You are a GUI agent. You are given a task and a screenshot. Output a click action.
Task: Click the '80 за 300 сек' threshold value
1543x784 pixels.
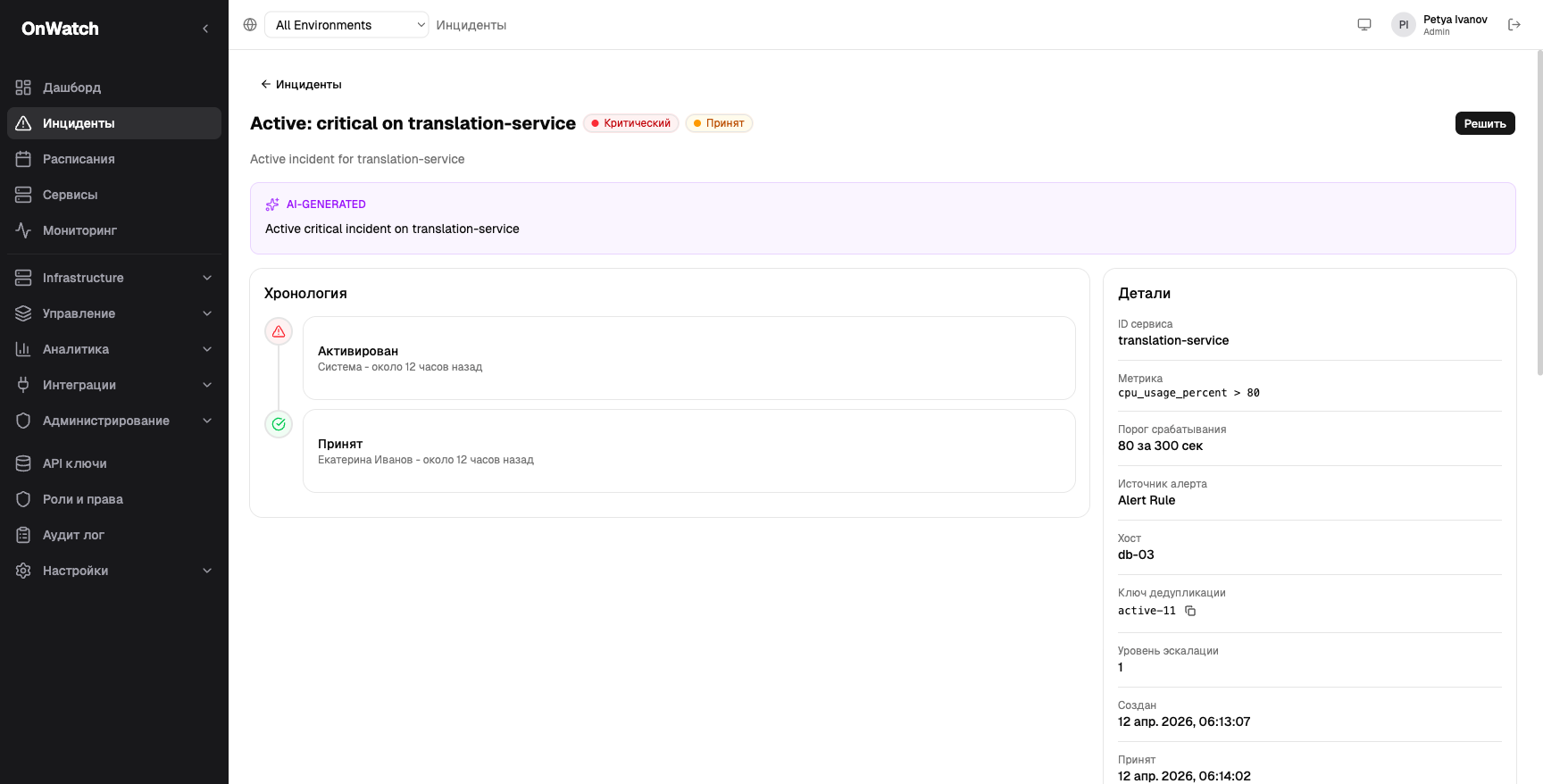pos(1160,446)
